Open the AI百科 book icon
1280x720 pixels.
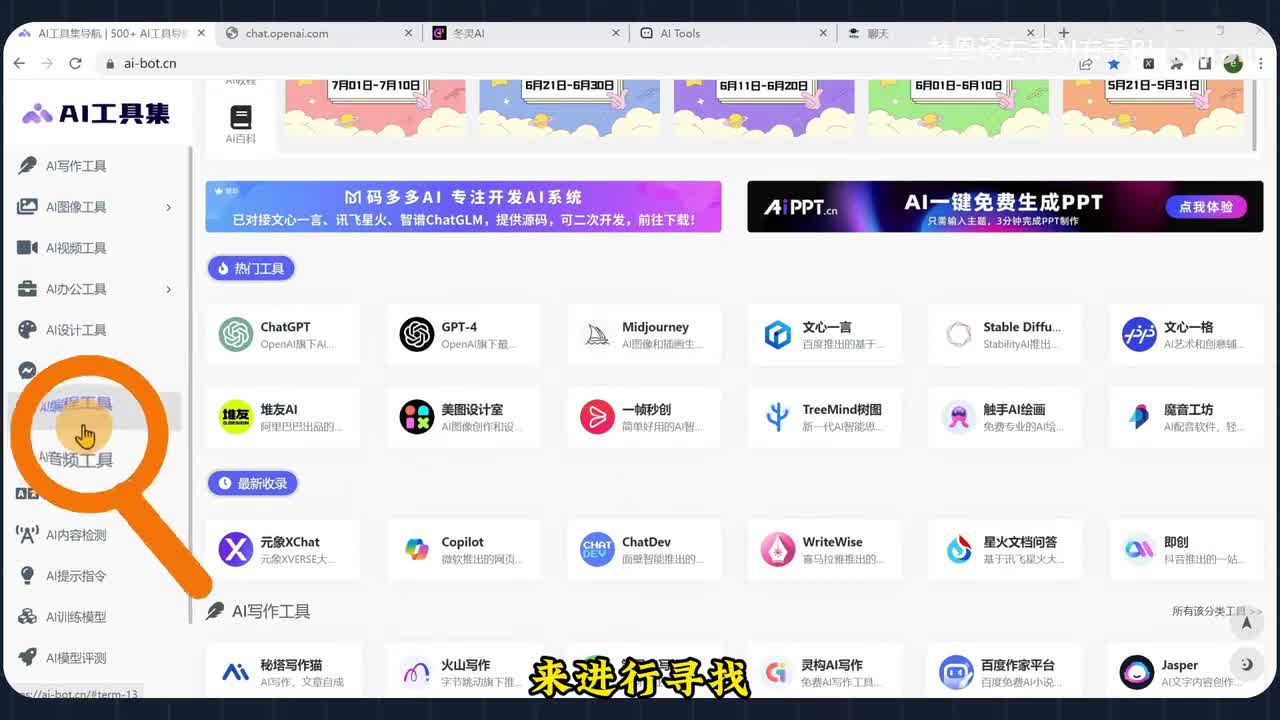tap(240, 118)
